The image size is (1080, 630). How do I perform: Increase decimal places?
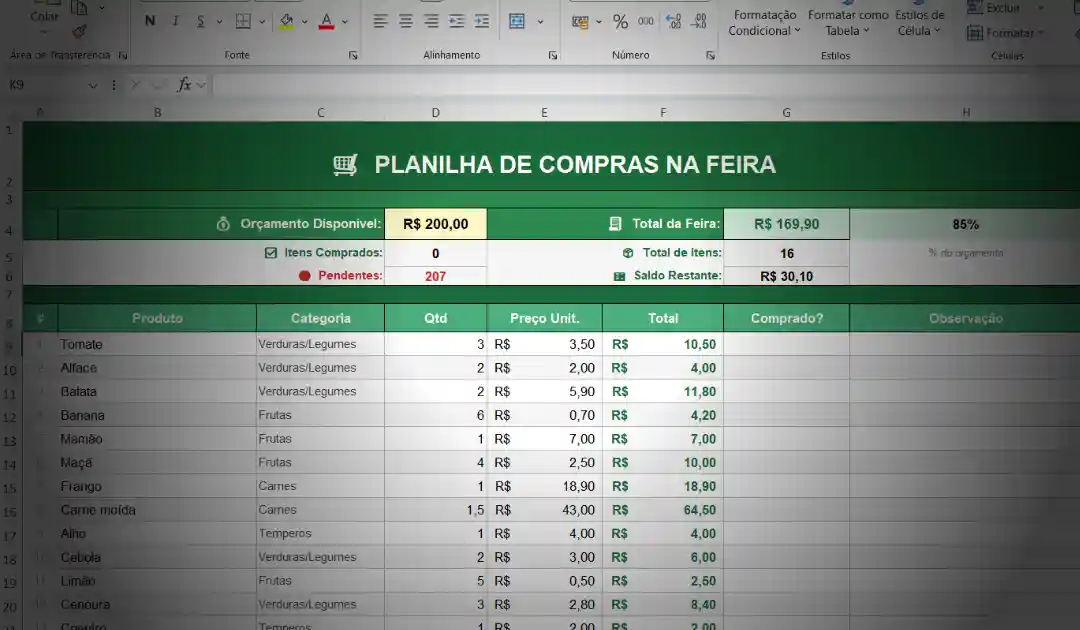point(674,22)
